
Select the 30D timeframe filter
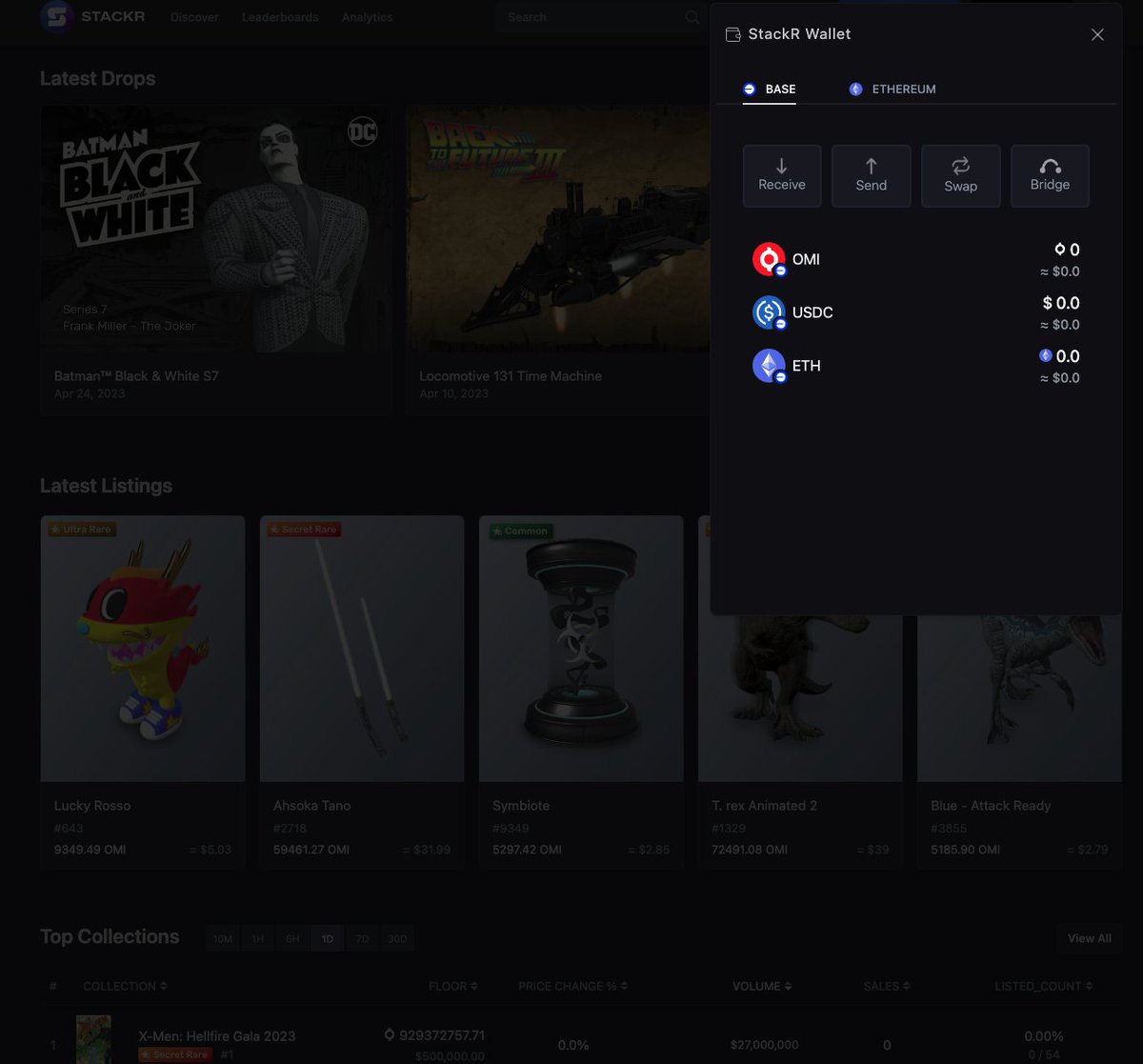click(397, 938)
